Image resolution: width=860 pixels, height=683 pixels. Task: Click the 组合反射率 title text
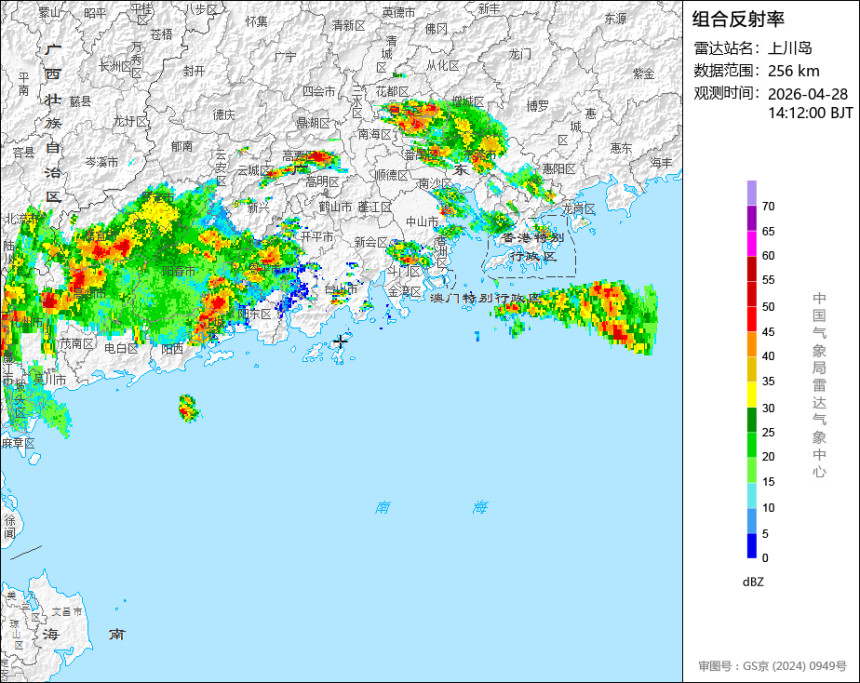pos(738,19)
